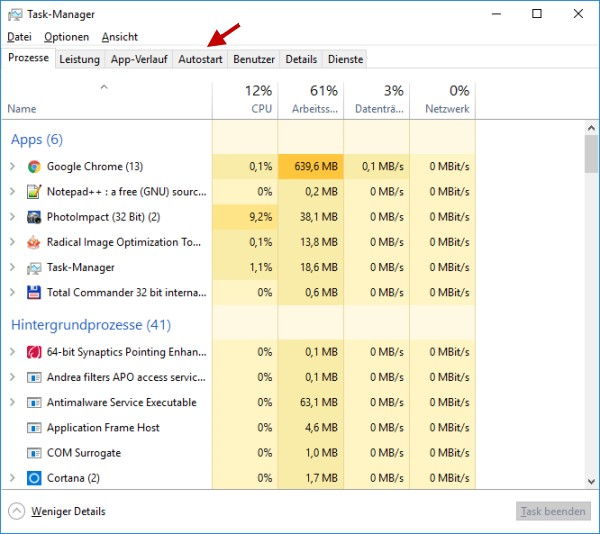This screenshot has width=600, height=534.
Task: Click the Task-Manager row icon
Action: click(x=34, y=268)
